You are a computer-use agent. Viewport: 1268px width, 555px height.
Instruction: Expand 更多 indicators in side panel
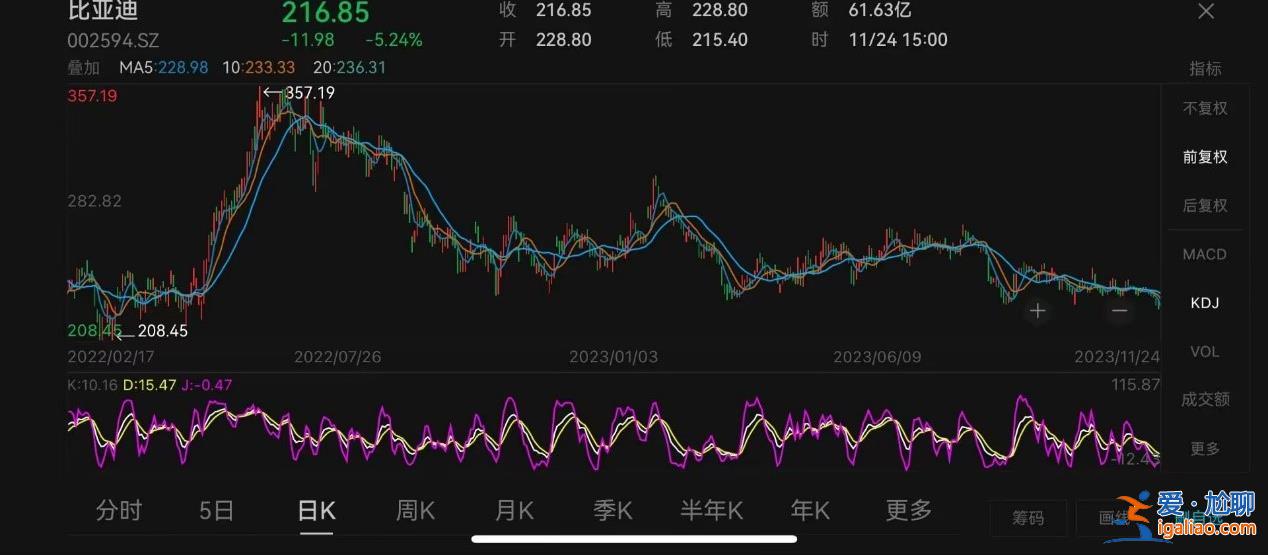point(1204,448)
